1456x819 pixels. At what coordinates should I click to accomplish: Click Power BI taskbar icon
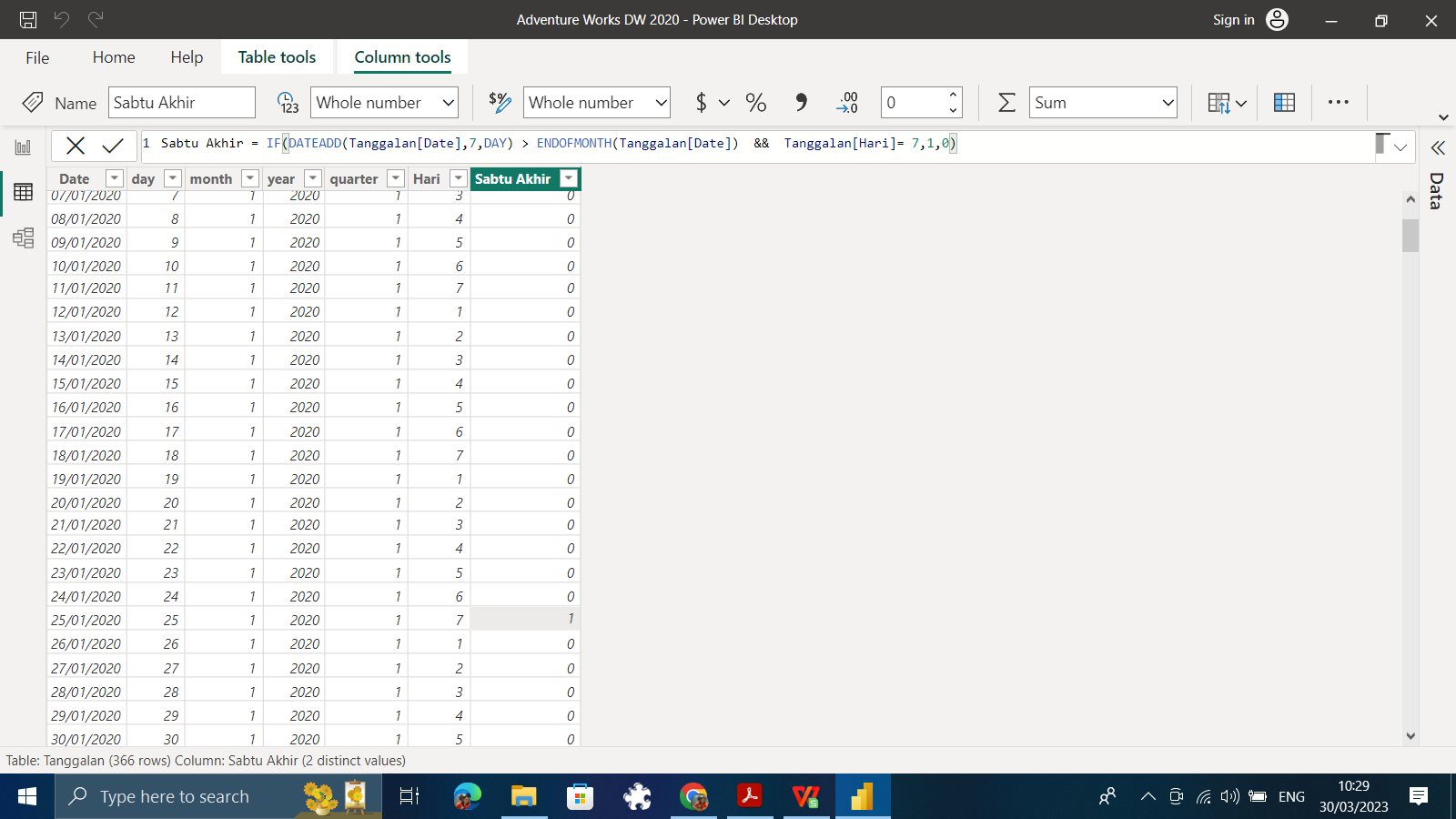[x=863, y=796]
